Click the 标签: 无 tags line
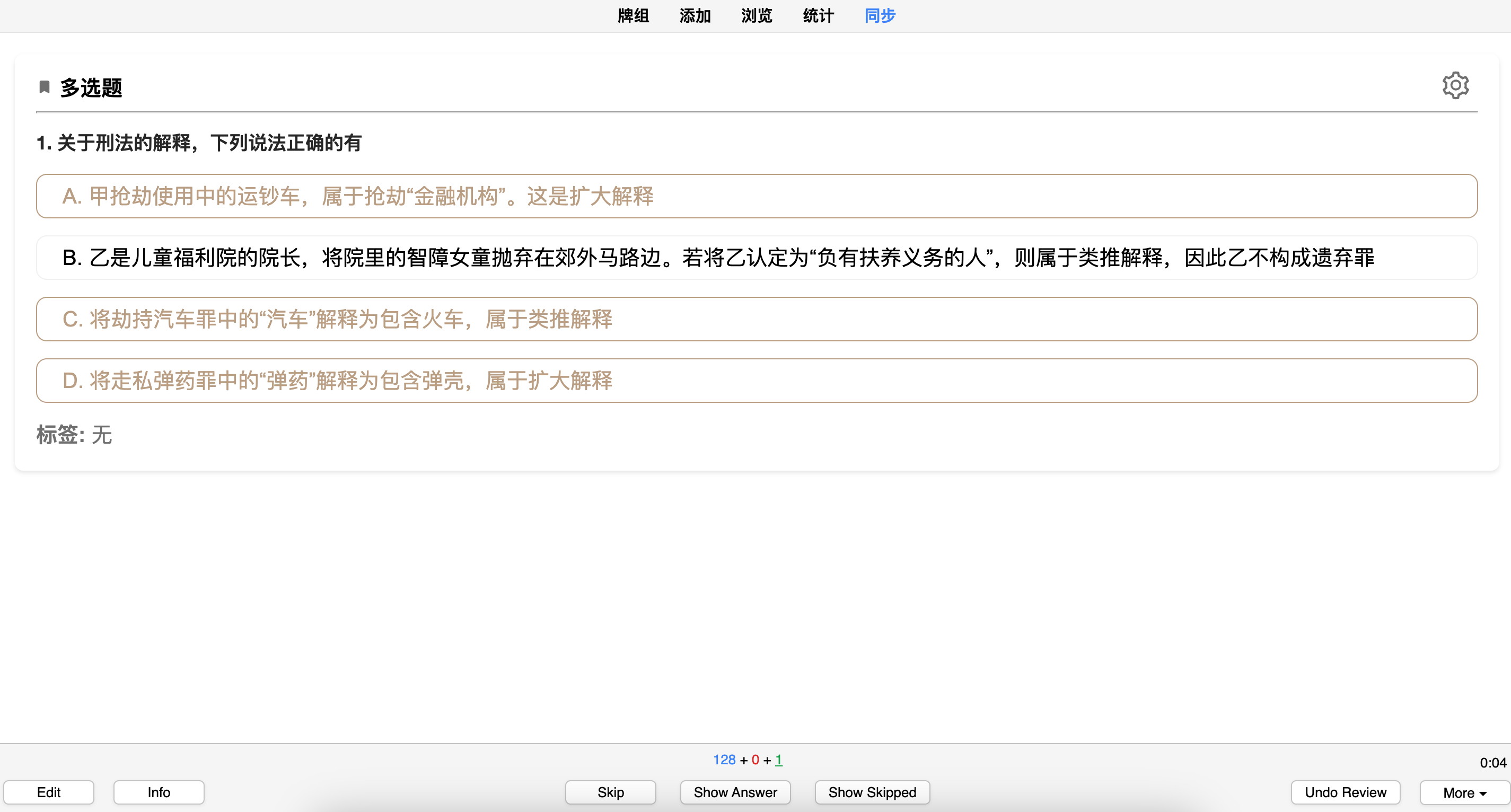The height and width of the screenshot is (812, 1511). point(75,435)
